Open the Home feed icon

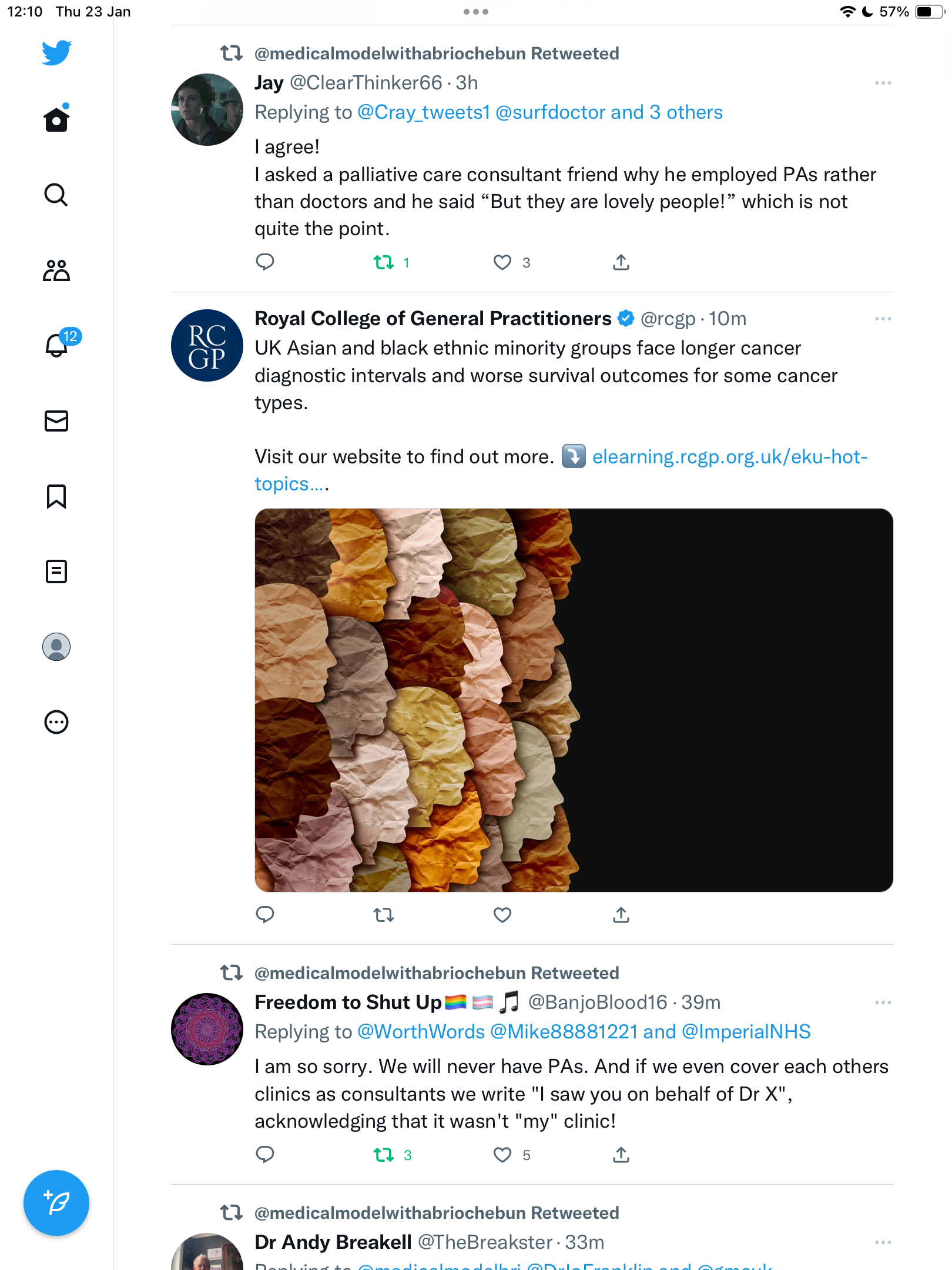click(x=56, y=119)
